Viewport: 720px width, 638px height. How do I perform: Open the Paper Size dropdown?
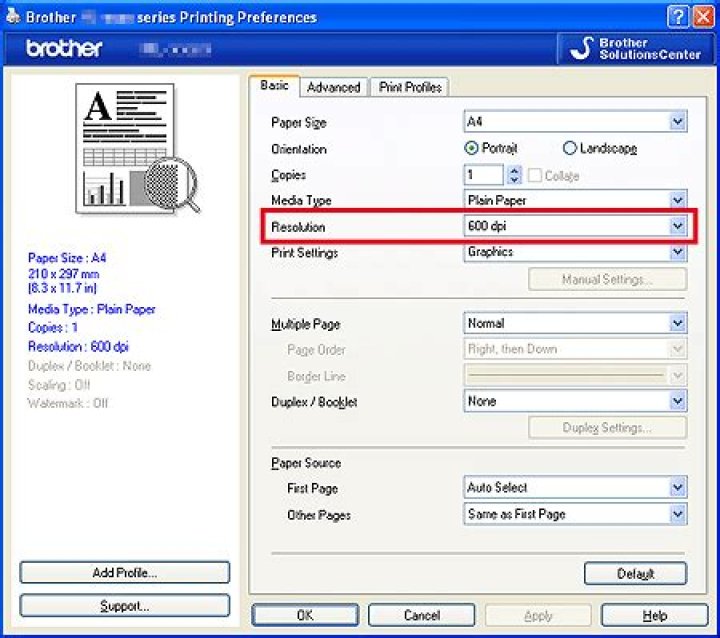(x=575, y=122)
